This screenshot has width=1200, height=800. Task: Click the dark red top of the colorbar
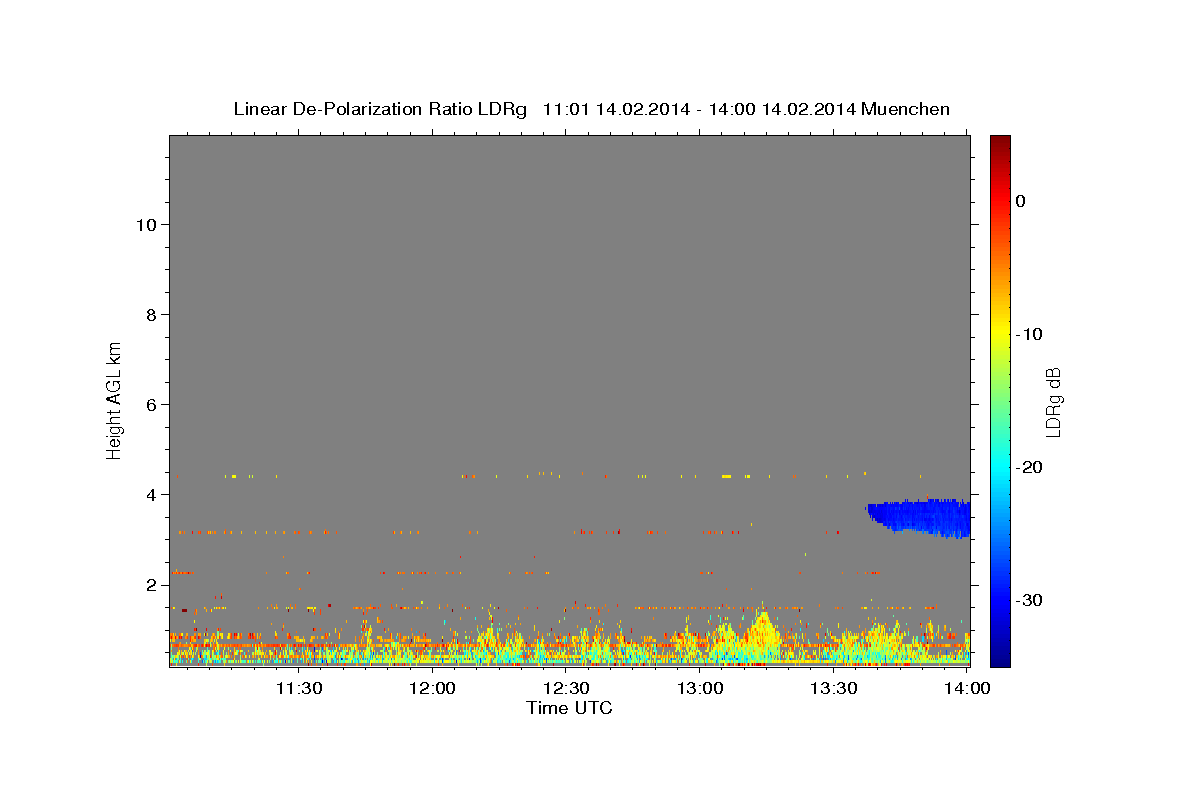pos(1000,143)
